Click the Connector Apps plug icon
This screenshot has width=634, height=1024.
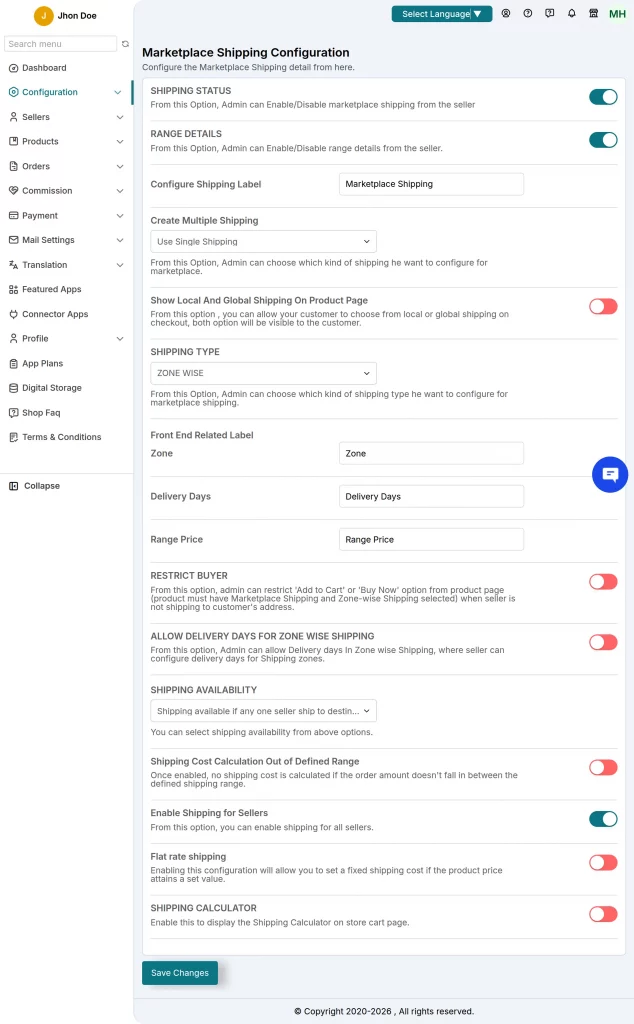[13, 314]
